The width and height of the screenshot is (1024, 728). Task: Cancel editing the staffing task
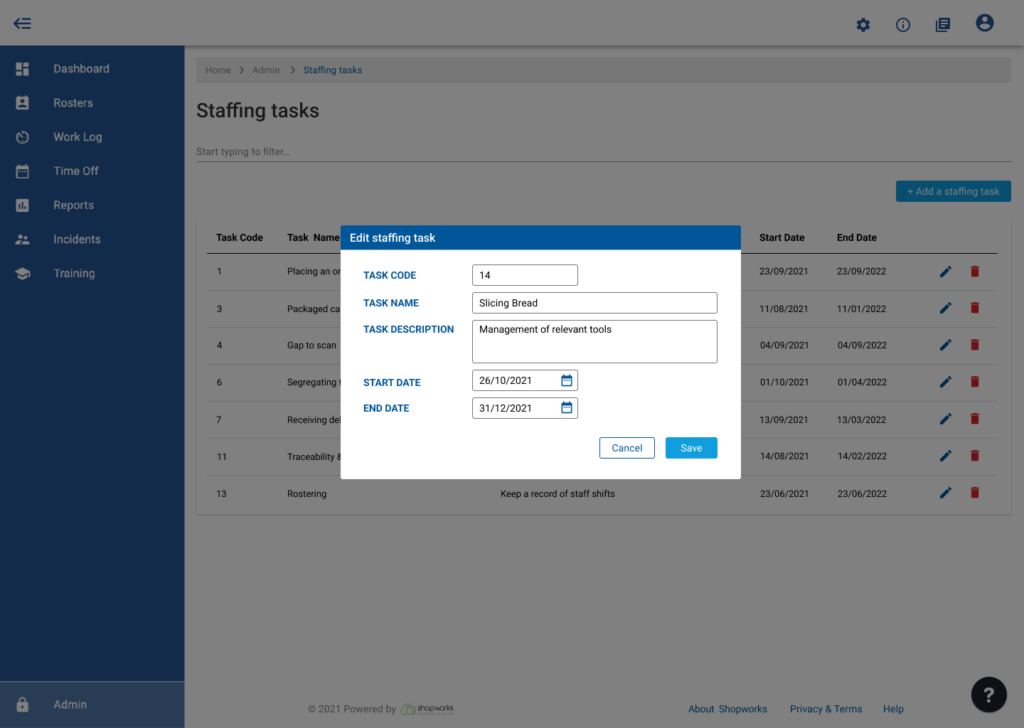pyautogui.click(x=627, y=448)
